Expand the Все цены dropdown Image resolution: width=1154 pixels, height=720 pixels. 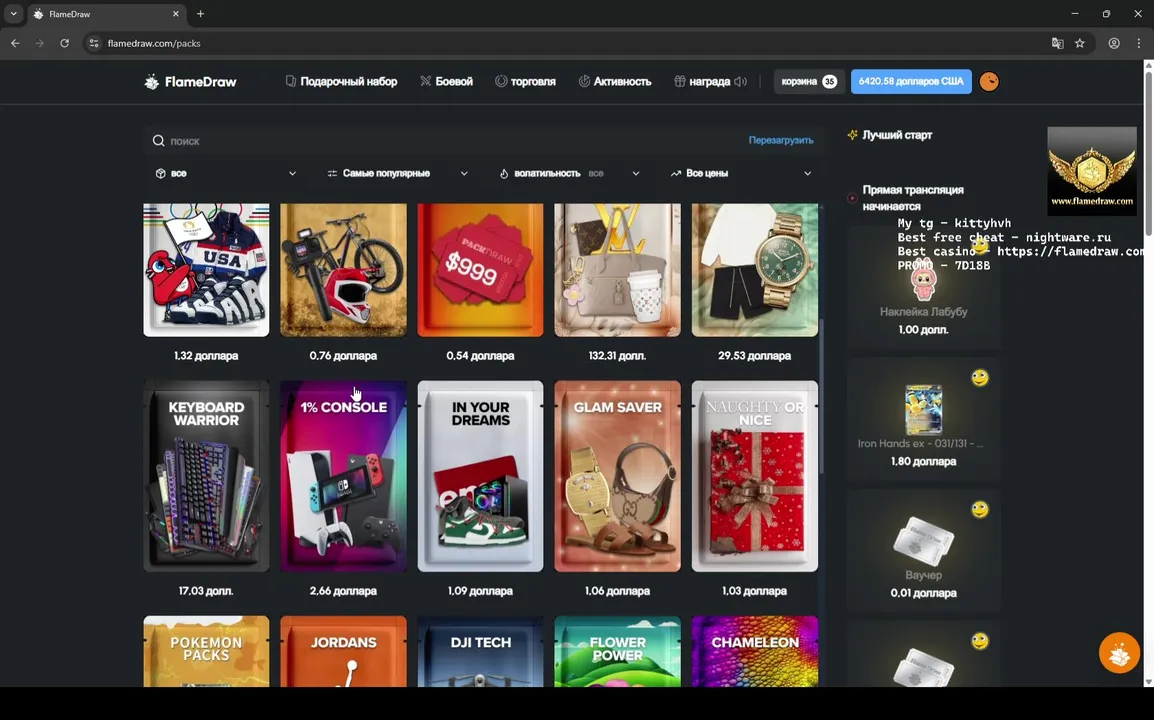pos(740,174)
